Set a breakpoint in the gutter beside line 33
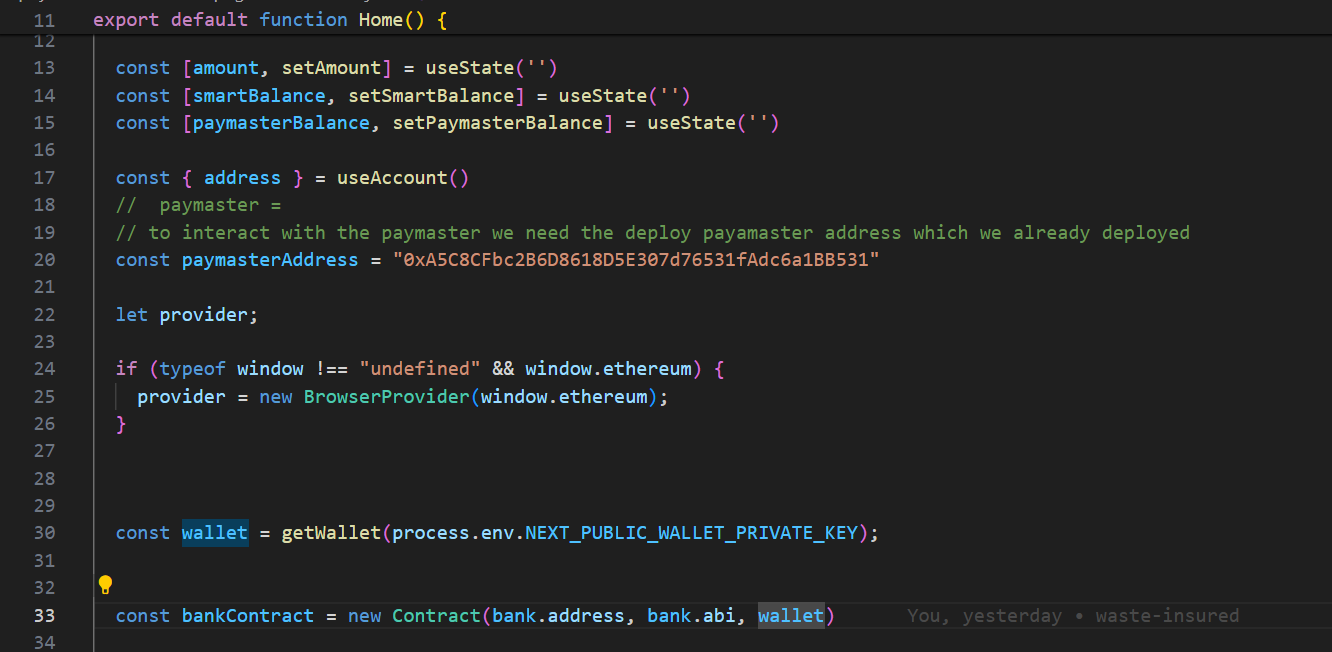Image resolution: width=1332 pixels, height=652 pixels. coord(75,615)
